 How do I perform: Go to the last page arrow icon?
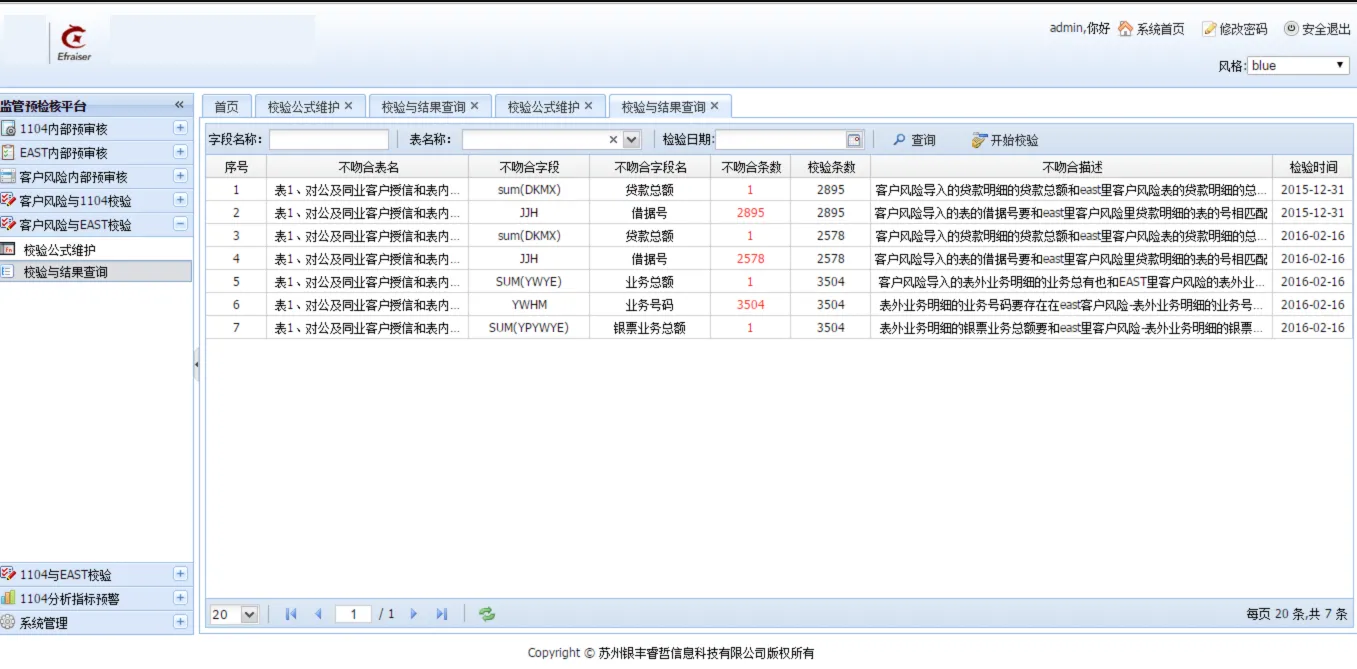441,615
